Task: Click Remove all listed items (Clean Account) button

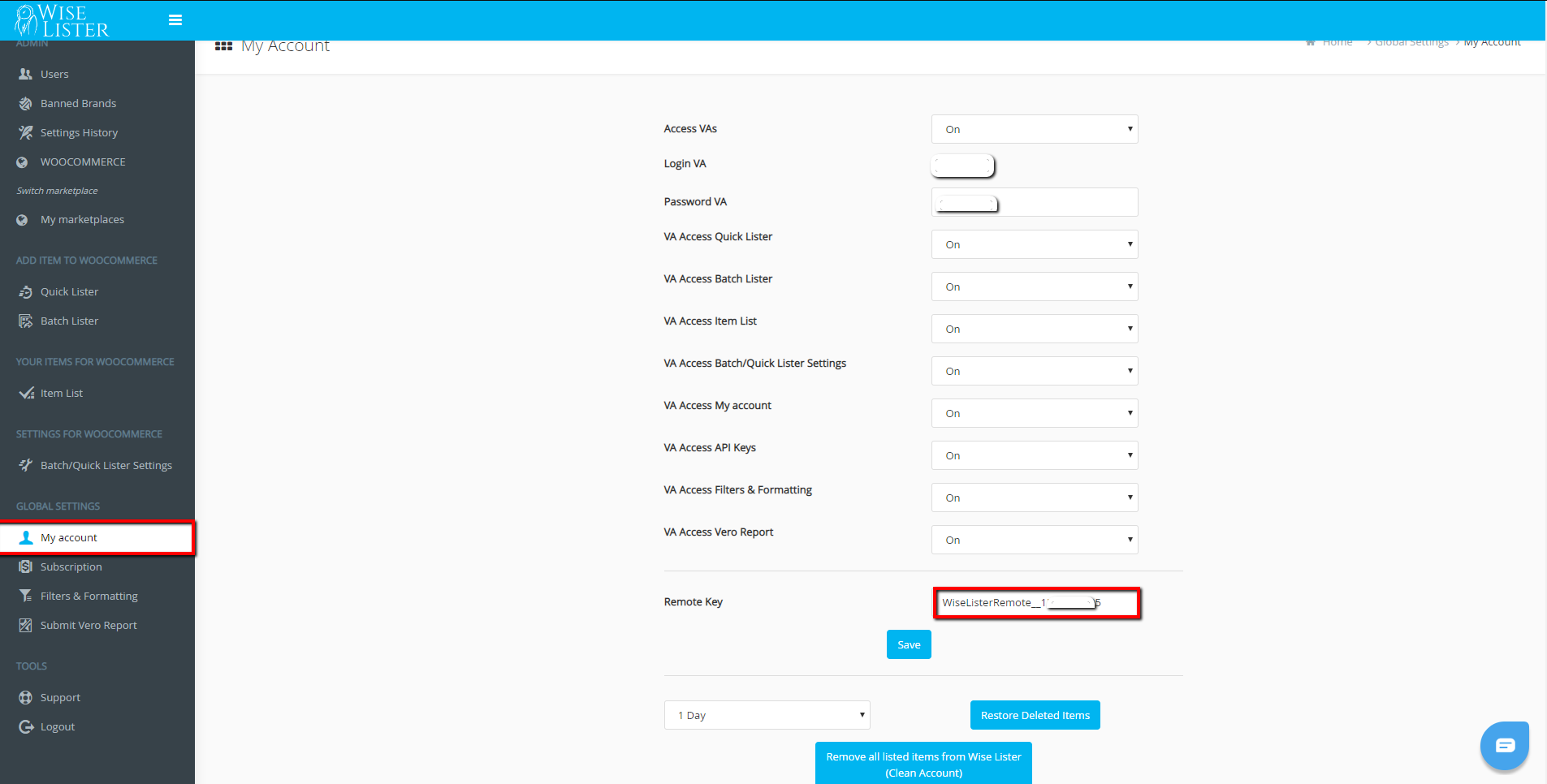Action: coord(923,764)
